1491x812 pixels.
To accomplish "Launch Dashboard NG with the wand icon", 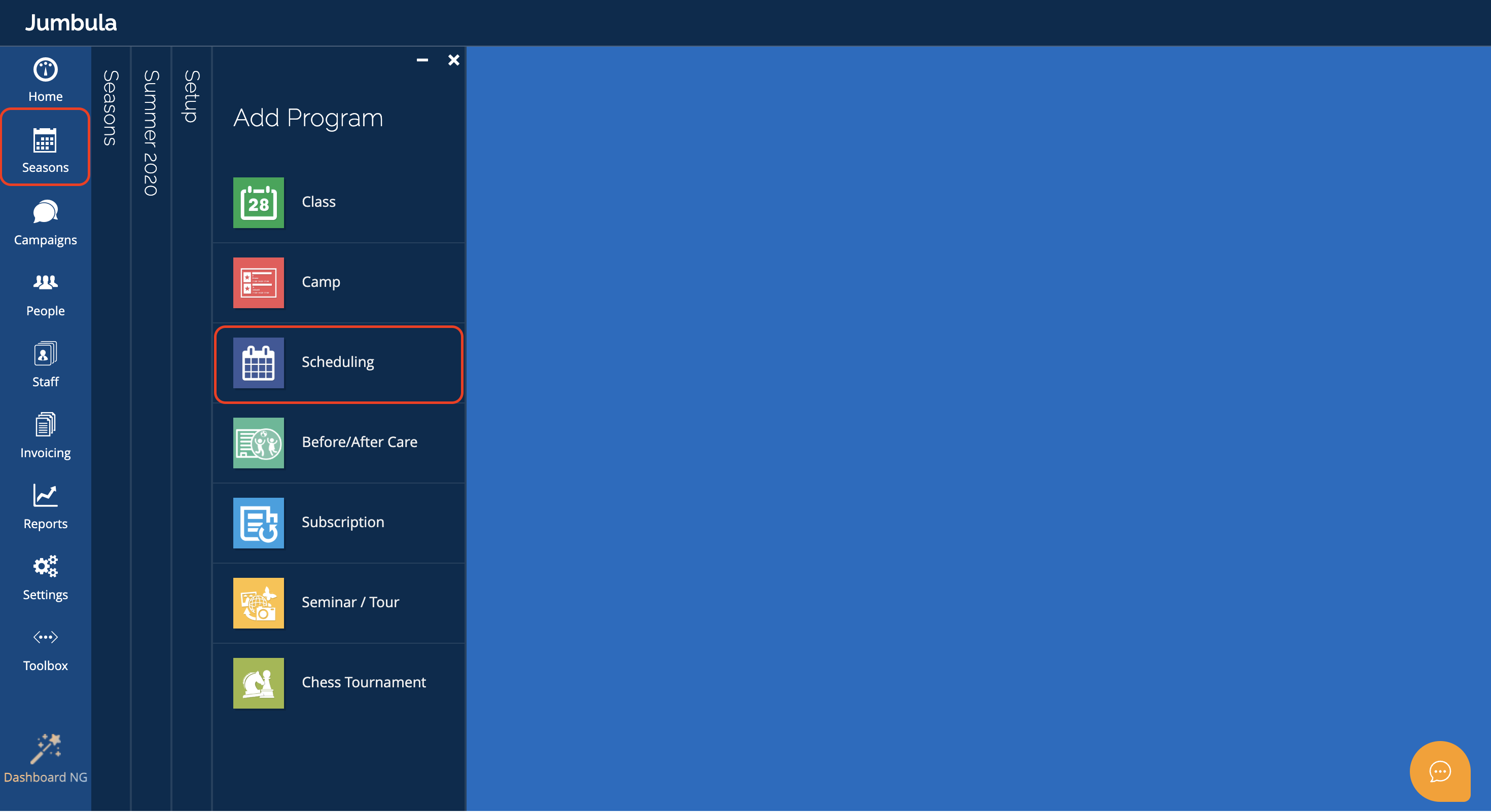I will pos(45,759).
